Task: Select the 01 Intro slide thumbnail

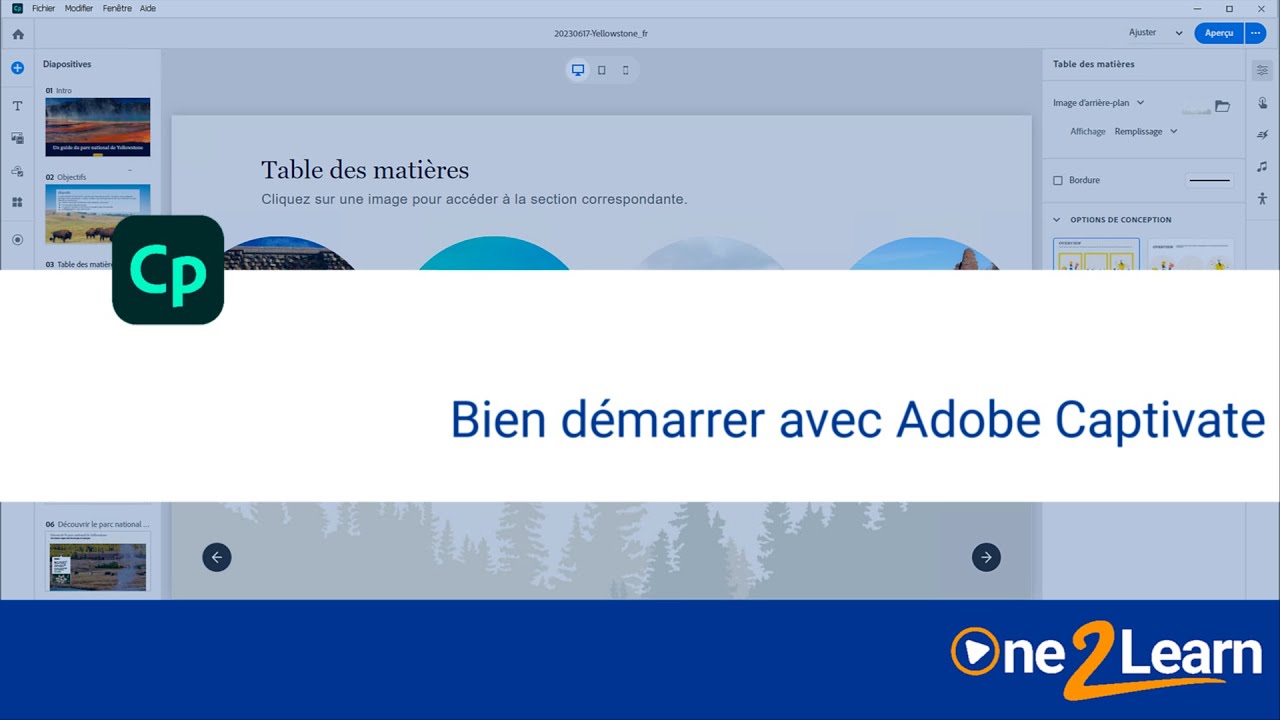Action: pos(98,127)
